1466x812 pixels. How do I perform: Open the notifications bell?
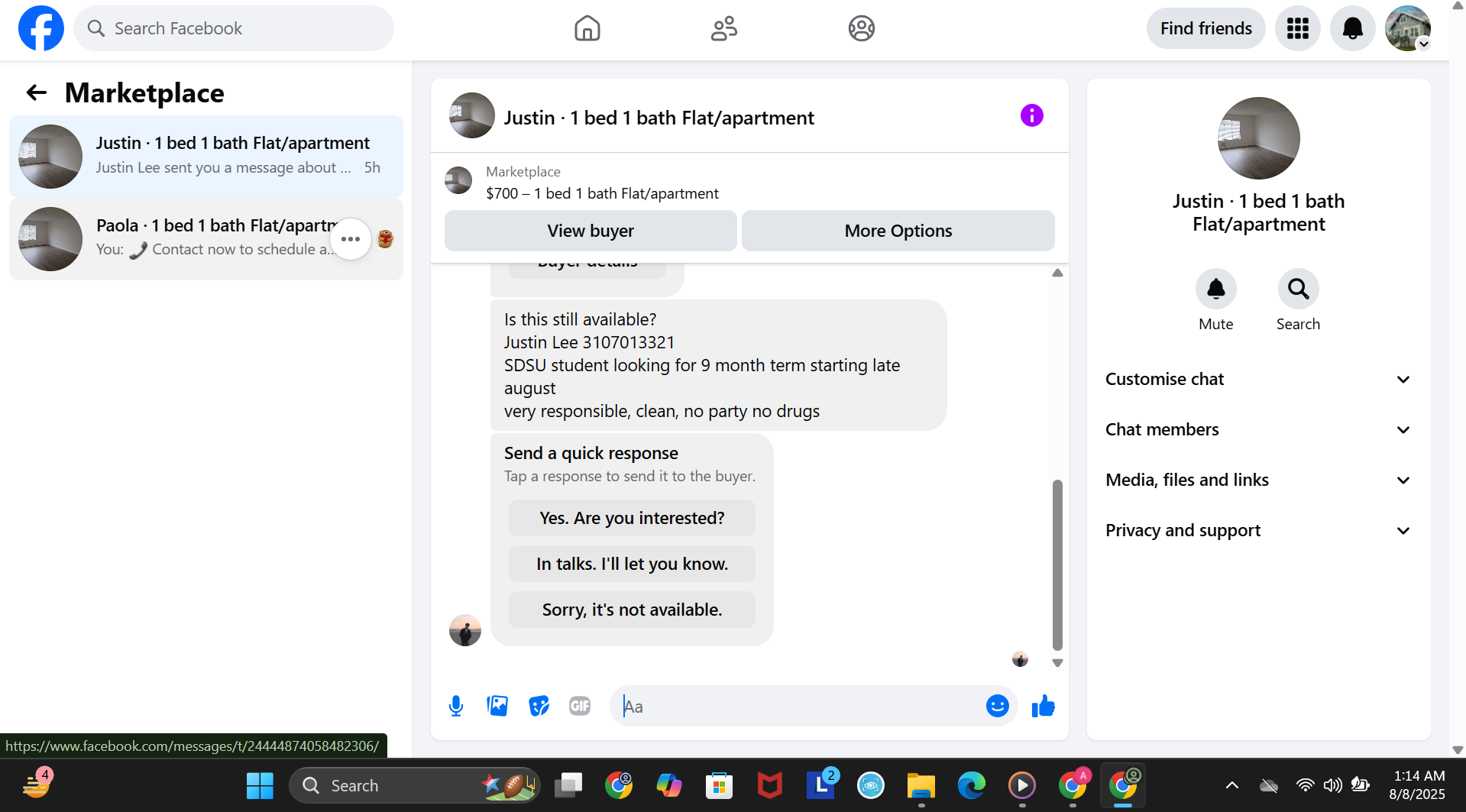pyautogui.click(x=1352, y=28)
